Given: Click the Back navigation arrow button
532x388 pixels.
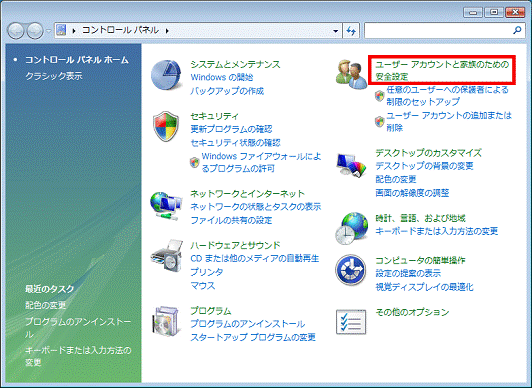Looking at the screenshot, I should (16, 31).
